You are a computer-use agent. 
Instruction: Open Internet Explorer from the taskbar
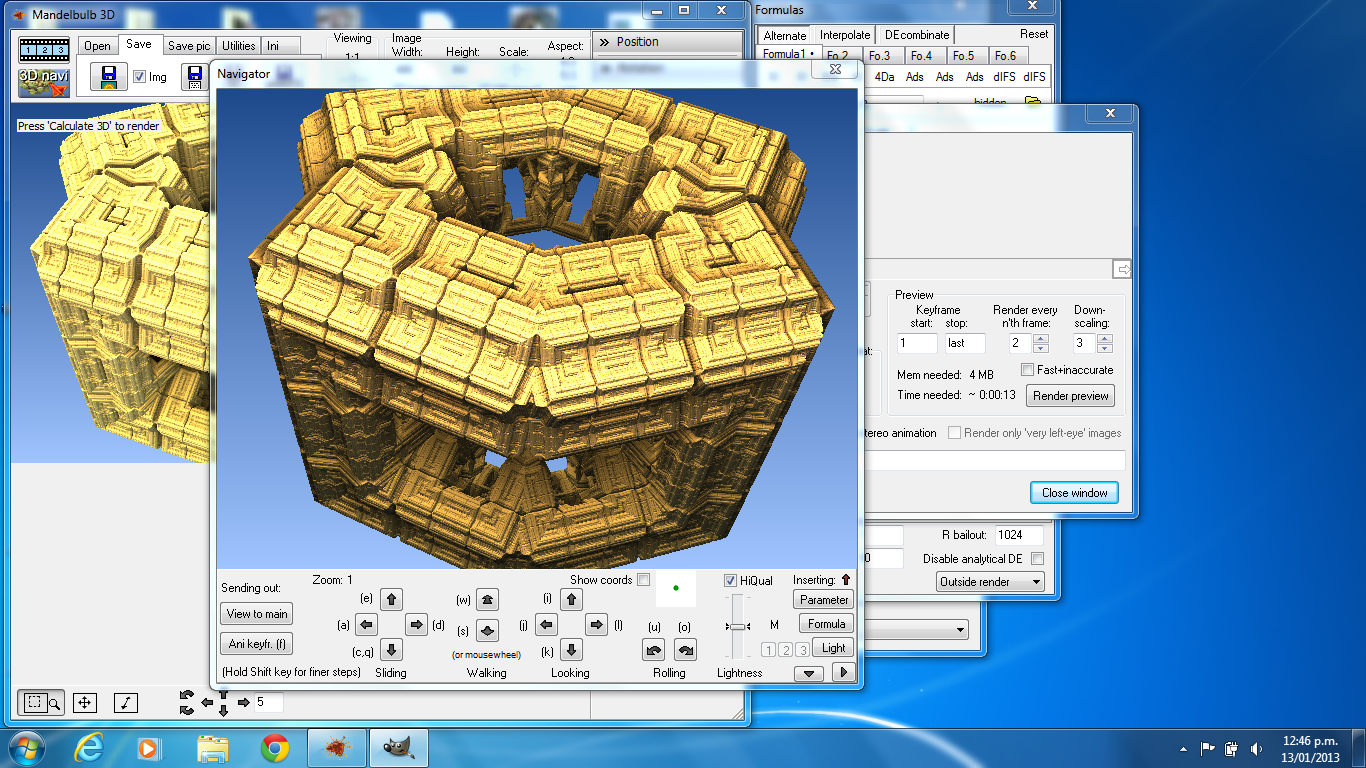point(90,748)
